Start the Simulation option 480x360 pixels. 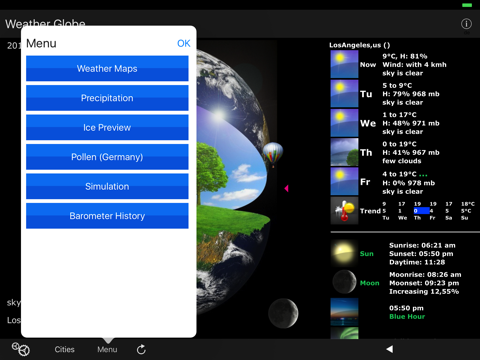pos(107,186)
